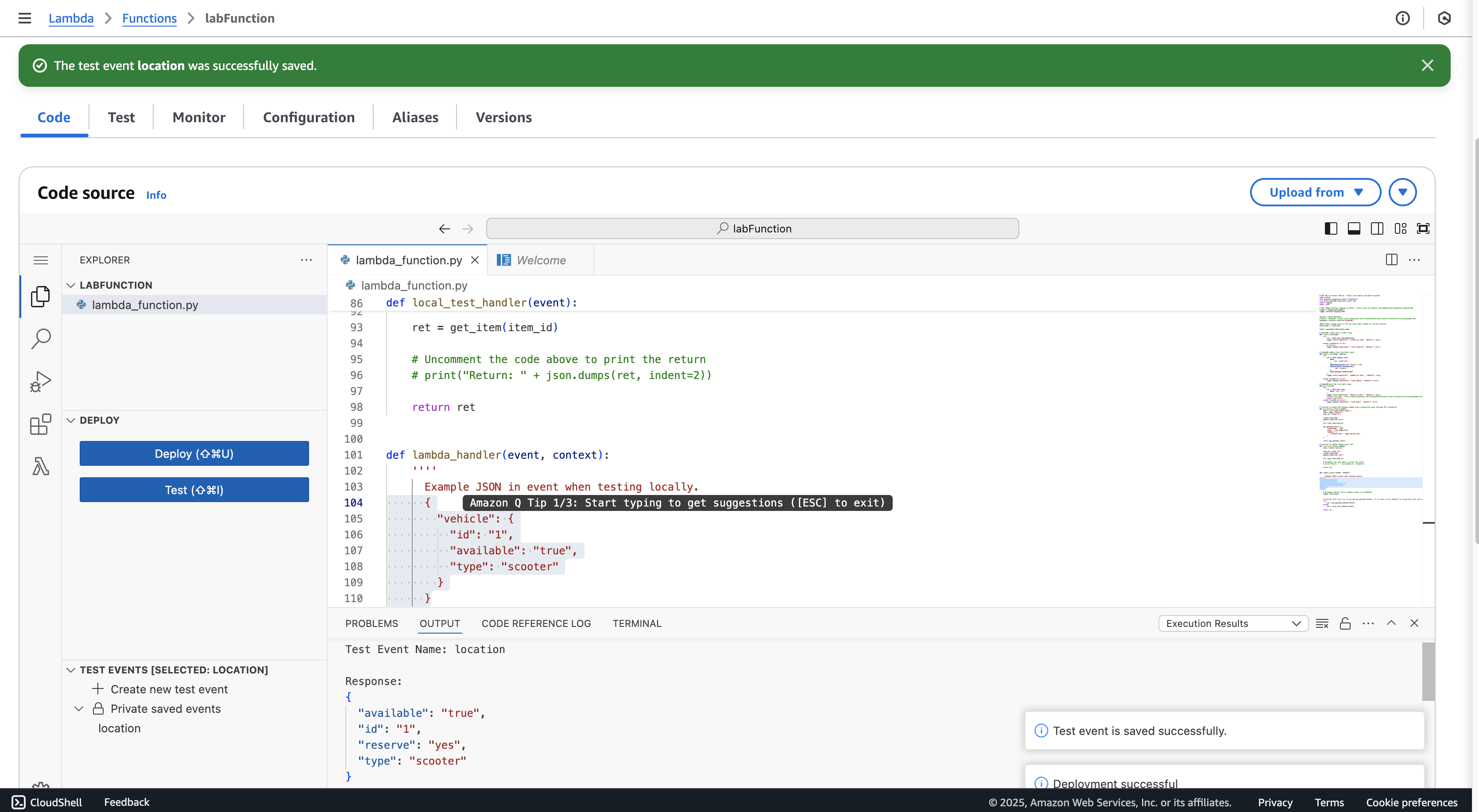Image resolution: width=1479 pixels, height=812 pixels.
Task: Click the blue Test button in the sidebar
Action: (x=194, y=490)
